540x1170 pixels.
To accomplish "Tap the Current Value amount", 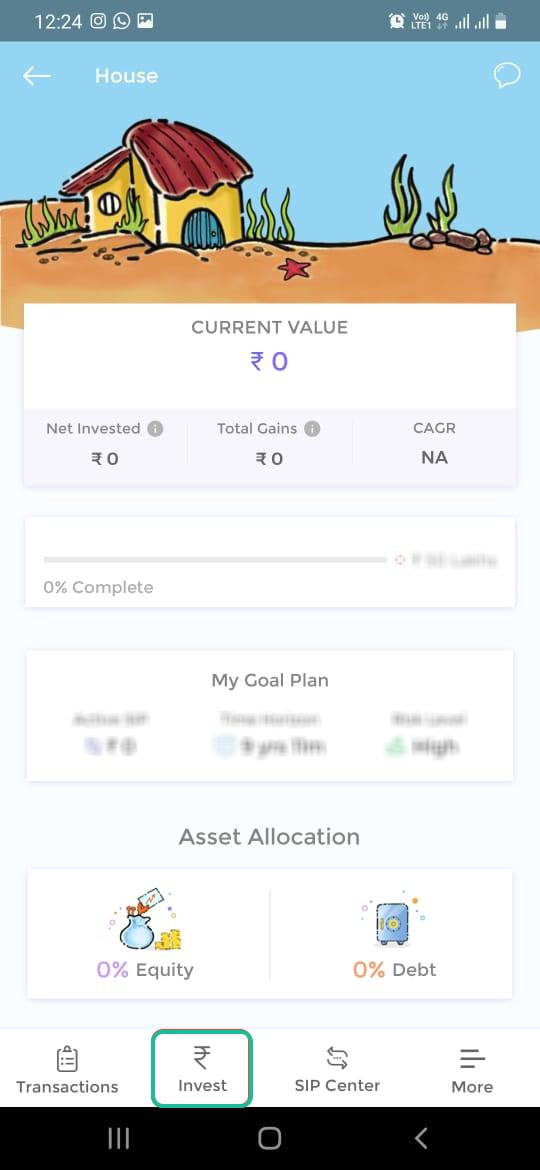I will pos(269,362).
